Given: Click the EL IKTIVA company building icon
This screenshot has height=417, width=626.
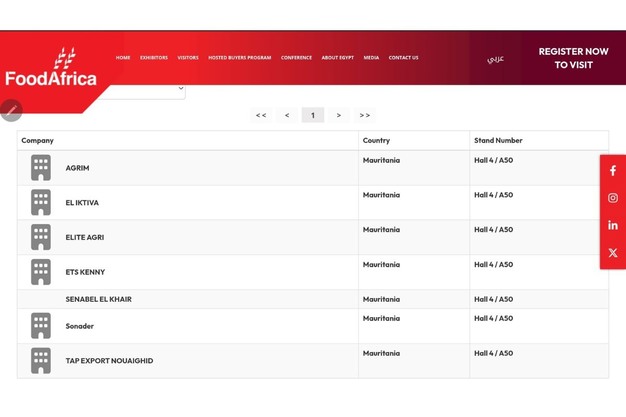Looking at the screenshot, I should pos(41,203).
